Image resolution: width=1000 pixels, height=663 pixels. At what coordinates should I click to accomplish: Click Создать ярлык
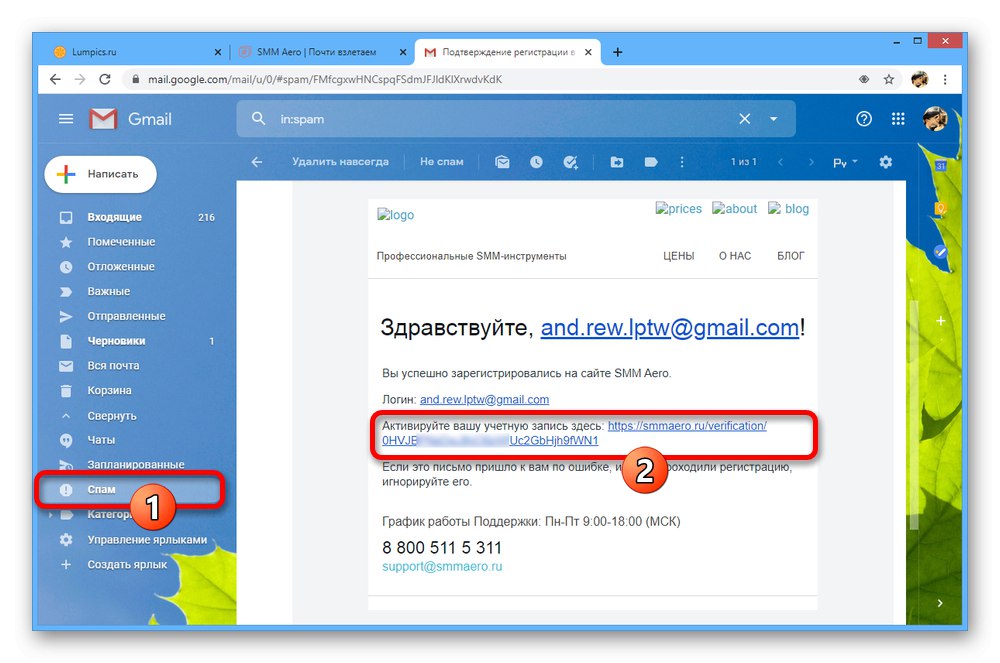coord(128,564)
